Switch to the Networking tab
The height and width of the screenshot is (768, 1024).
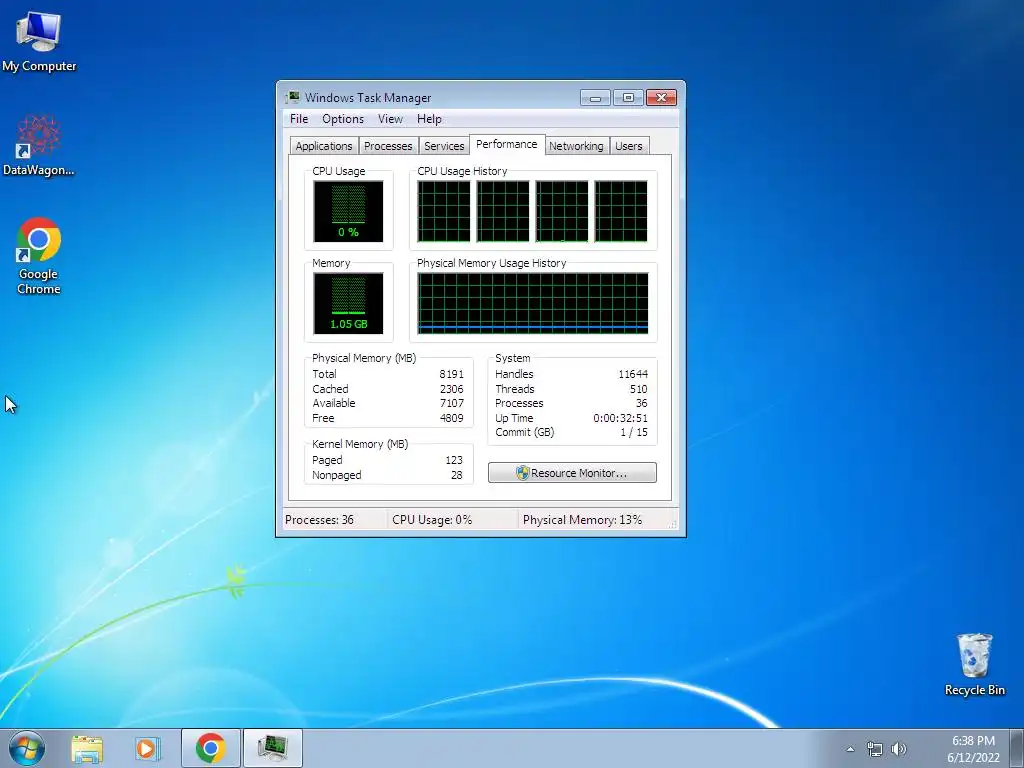(576, 146)
